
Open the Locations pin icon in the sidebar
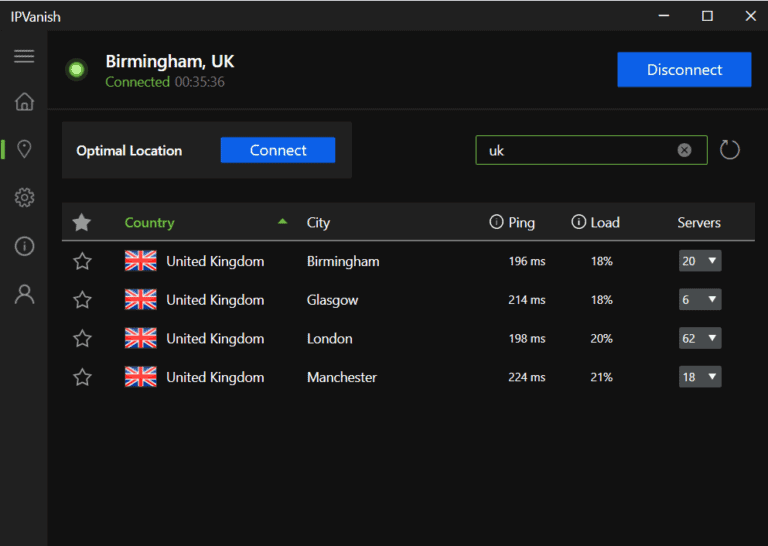(x=24, y=149)
